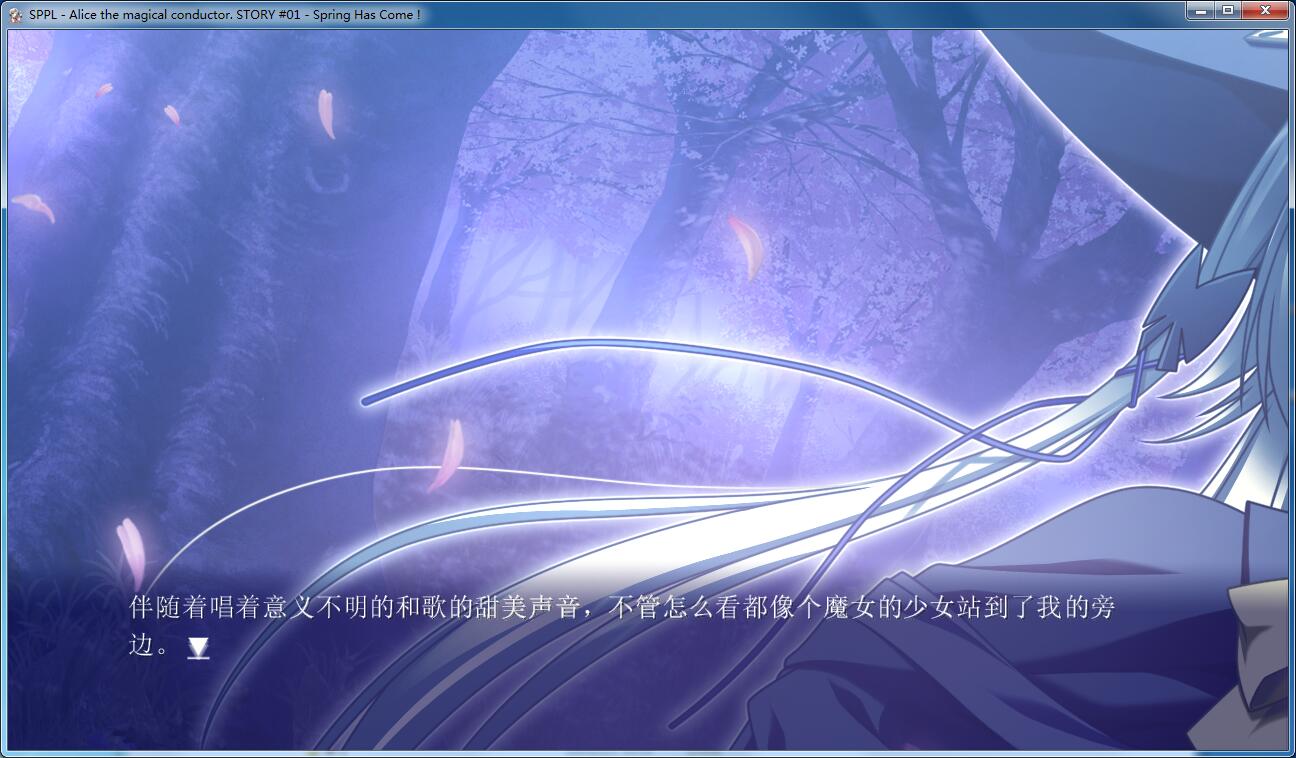Maximize the SPPL game window
Viewport: 1296px width, 758px height.
[x=1228, y=11]
